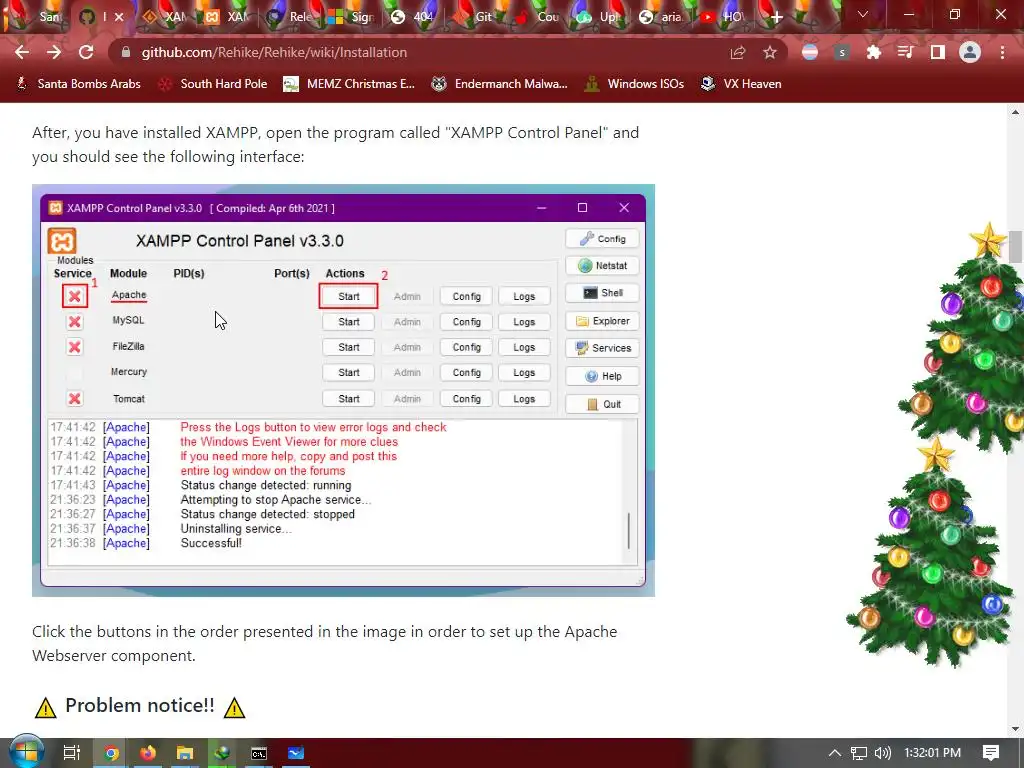Screen dimensions: 1024x768
Task: Open File Explorer from the taskbar
Action: [x=185, y=753]
